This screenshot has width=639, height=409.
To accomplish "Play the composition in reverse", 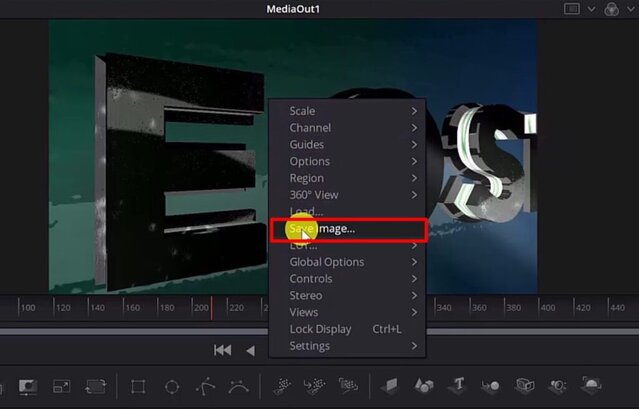I will (251, 350).
